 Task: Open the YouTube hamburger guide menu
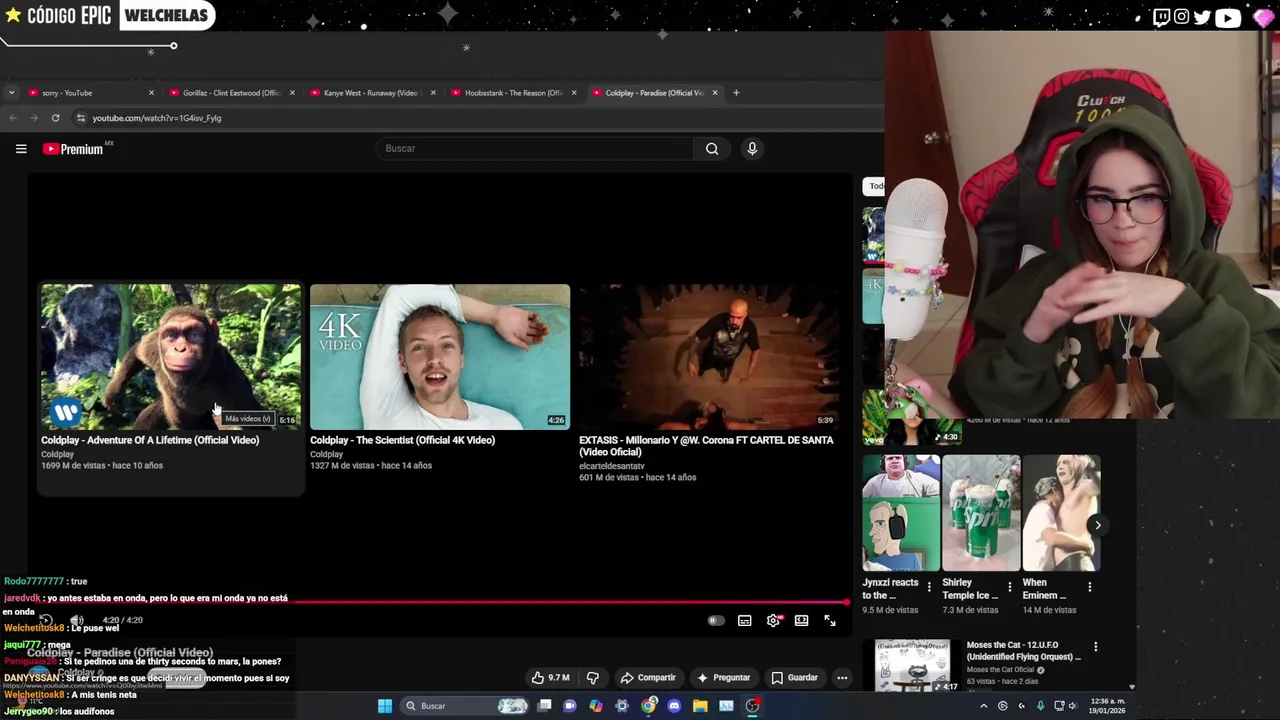21,149
